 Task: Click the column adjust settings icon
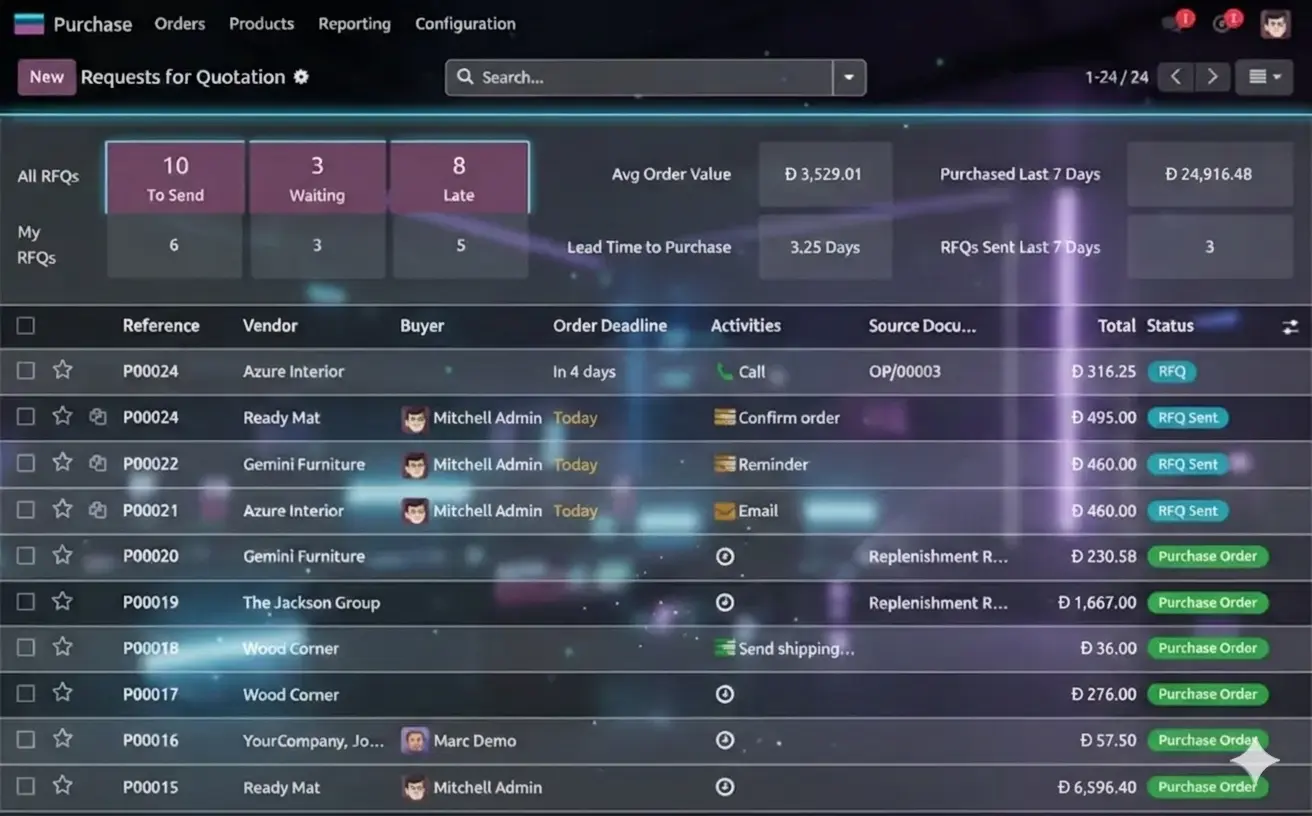(x=1290, y=326)
